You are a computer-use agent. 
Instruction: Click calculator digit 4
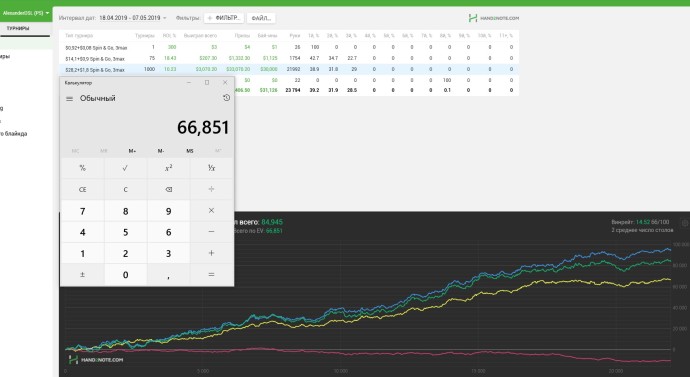[x=82, y=232]
